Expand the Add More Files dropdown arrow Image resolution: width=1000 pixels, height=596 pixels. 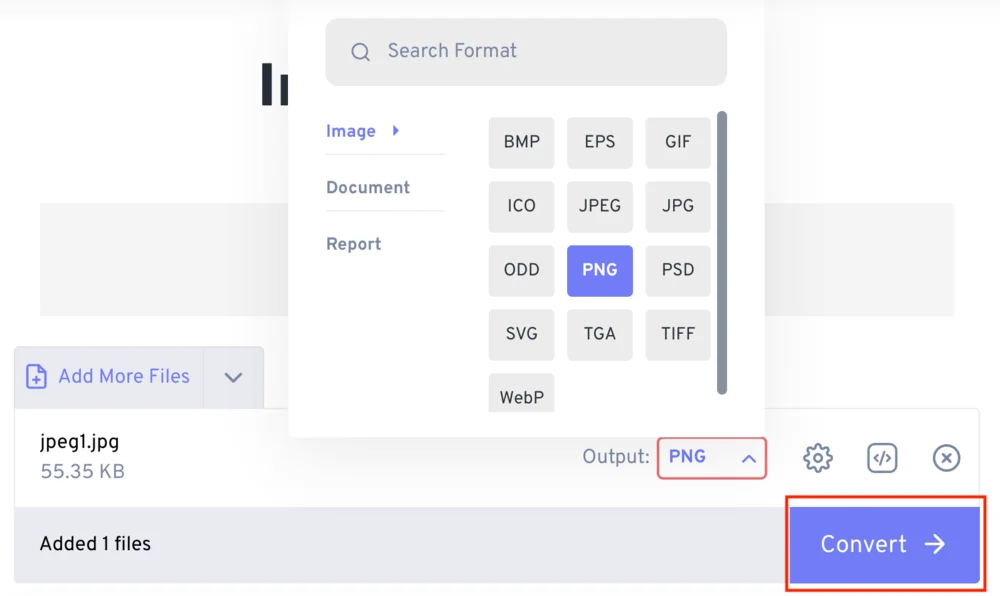233,377
